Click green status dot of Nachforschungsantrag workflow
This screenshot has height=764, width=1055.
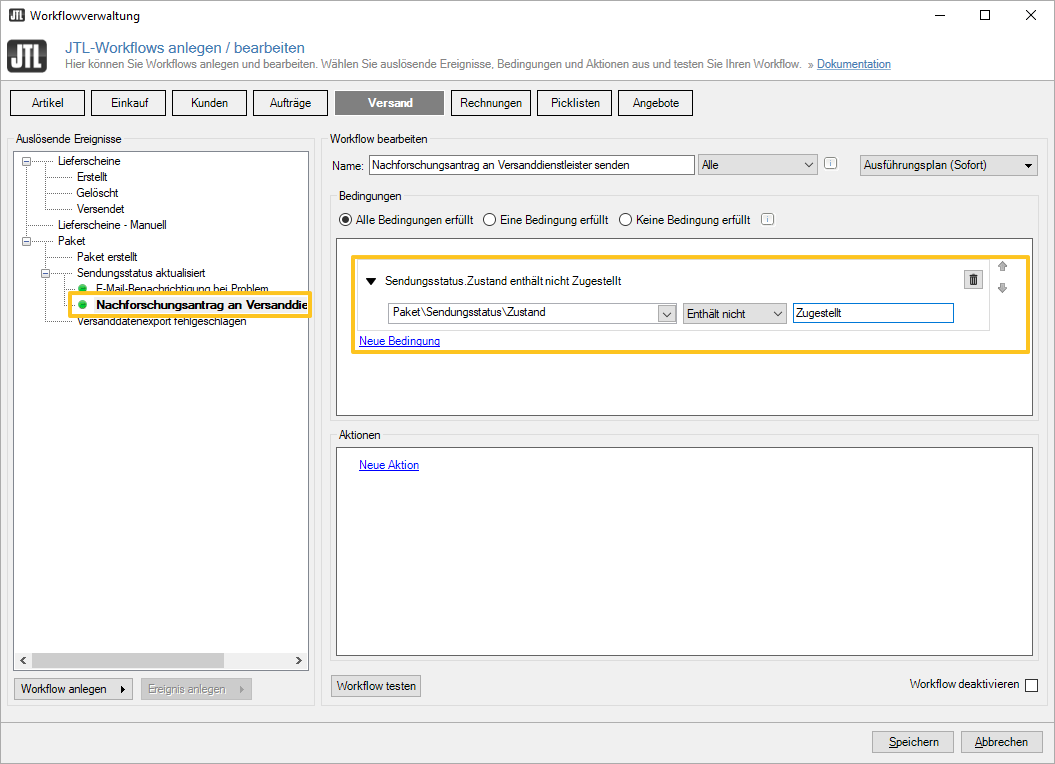click(x=83, y=305)
